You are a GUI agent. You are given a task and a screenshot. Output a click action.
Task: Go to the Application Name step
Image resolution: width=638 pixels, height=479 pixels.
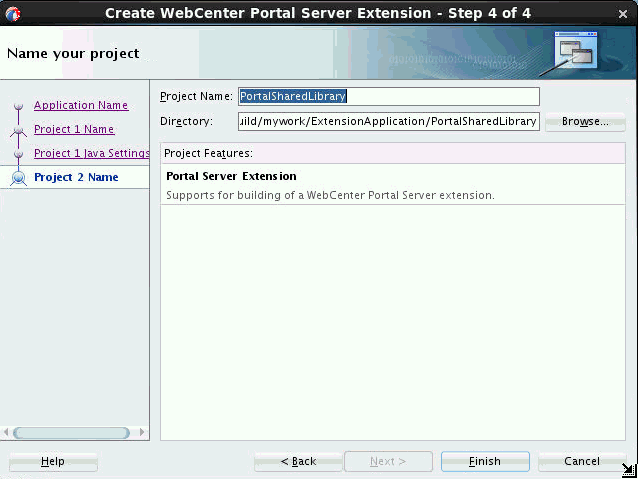click(x=81, y=105)
